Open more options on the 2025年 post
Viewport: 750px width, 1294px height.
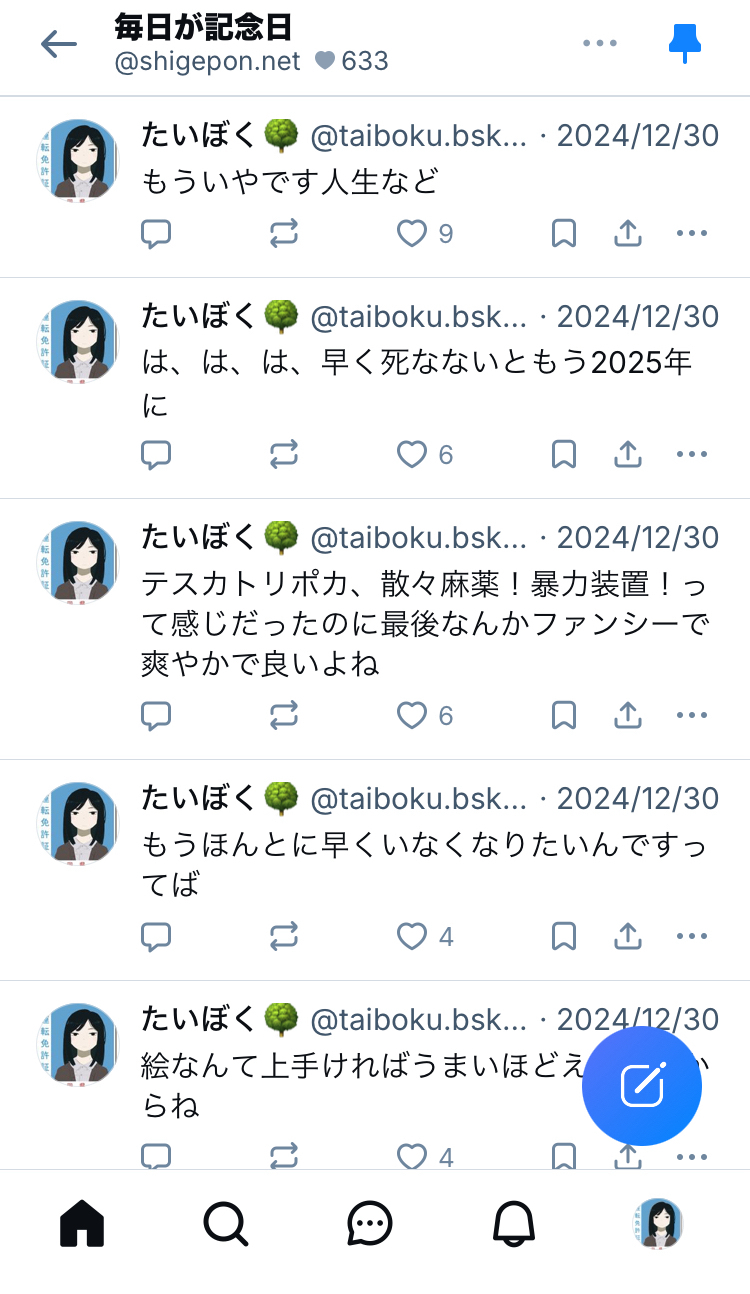692,455
